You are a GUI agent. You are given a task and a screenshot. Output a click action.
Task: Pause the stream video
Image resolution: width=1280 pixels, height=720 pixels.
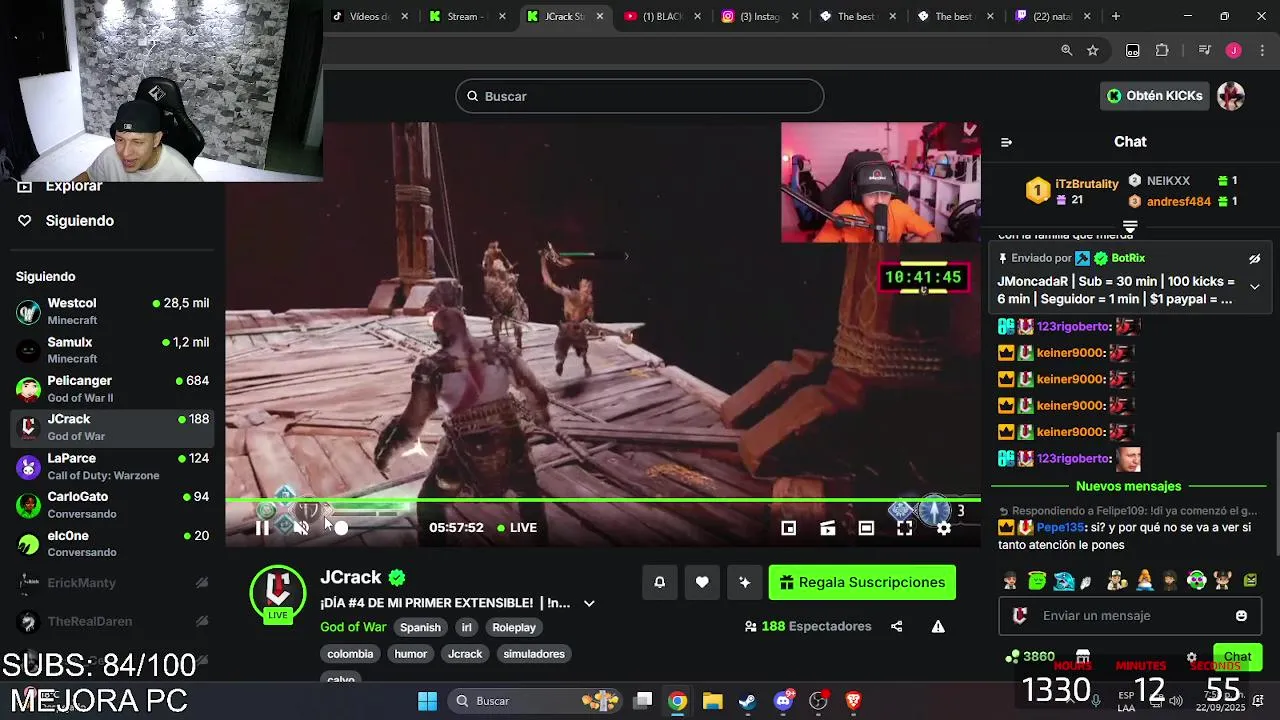coord(262,528)
